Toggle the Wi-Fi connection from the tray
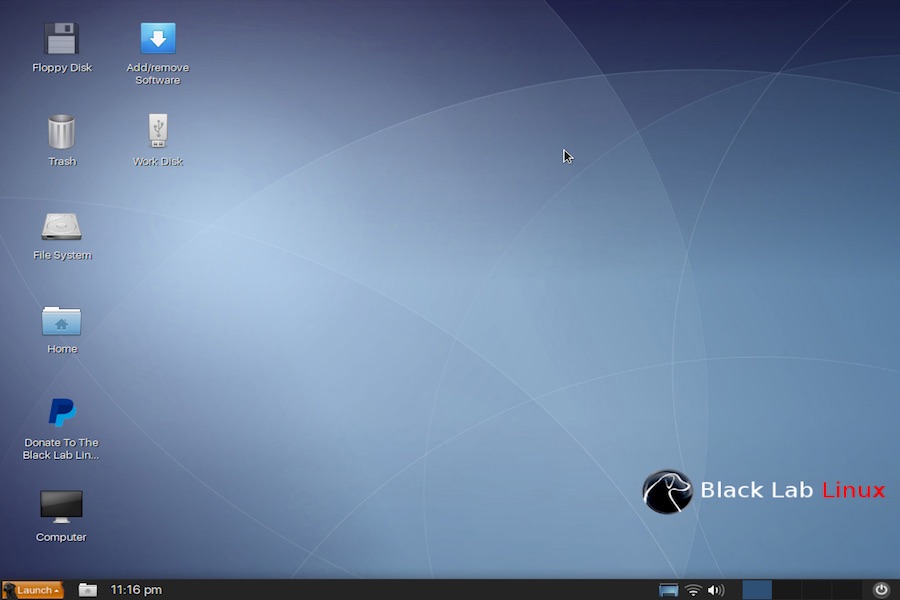This screenshot has width=900, height=600. click(x=692, y=590)
